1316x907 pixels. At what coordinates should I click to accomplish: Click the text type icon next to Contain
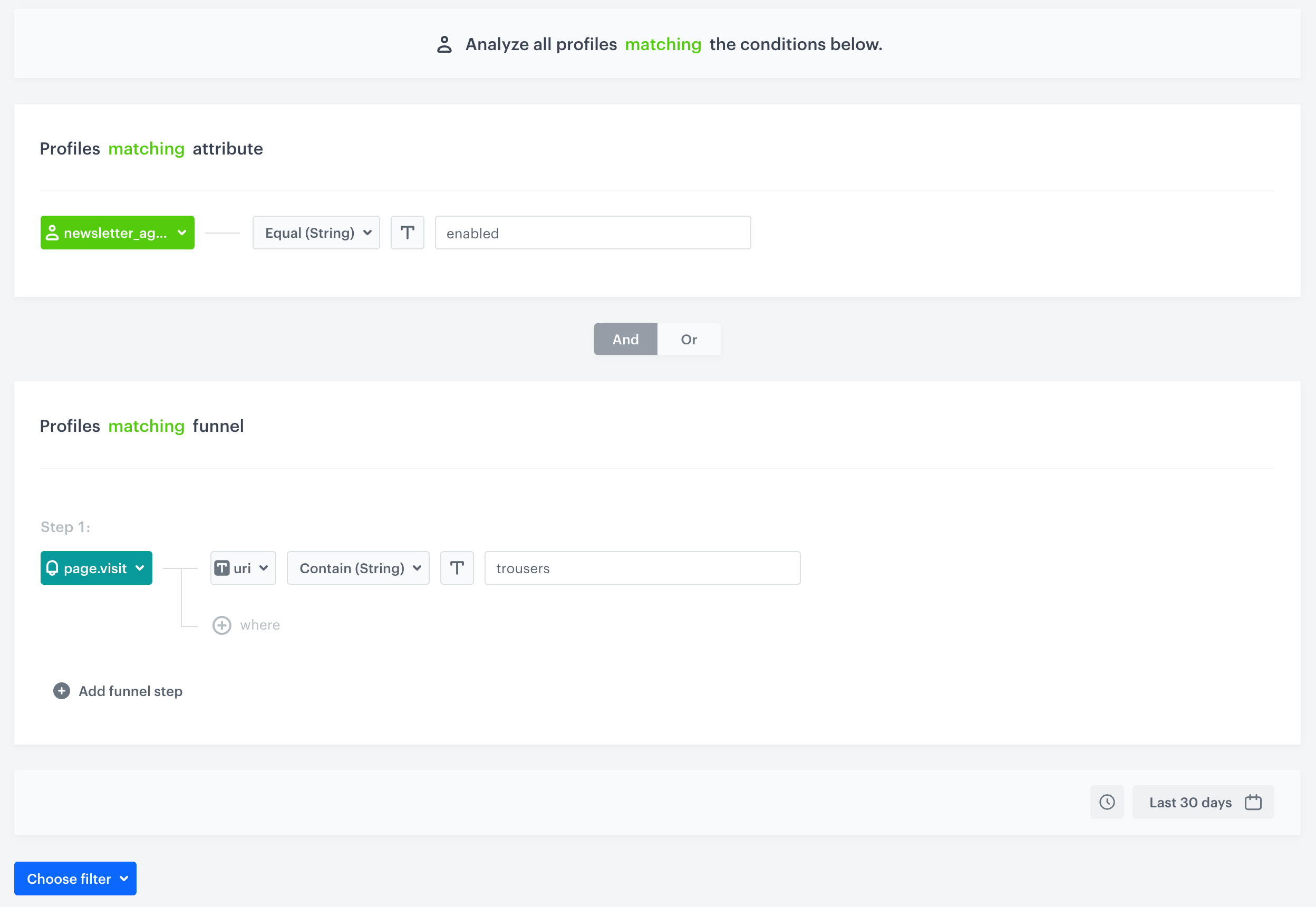(x=456, y=568)
